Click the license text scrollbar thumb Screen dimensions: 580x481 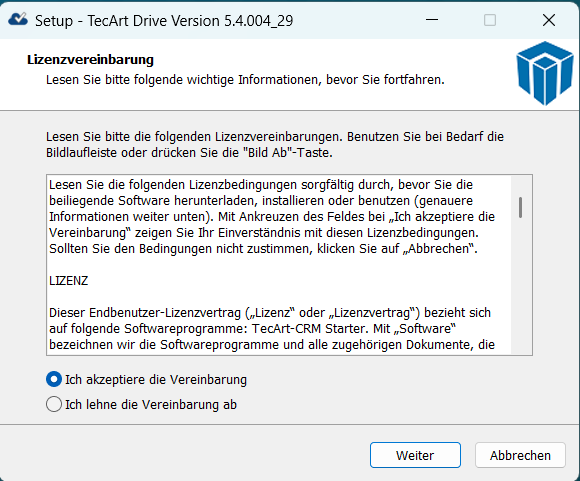click(520, 207)
